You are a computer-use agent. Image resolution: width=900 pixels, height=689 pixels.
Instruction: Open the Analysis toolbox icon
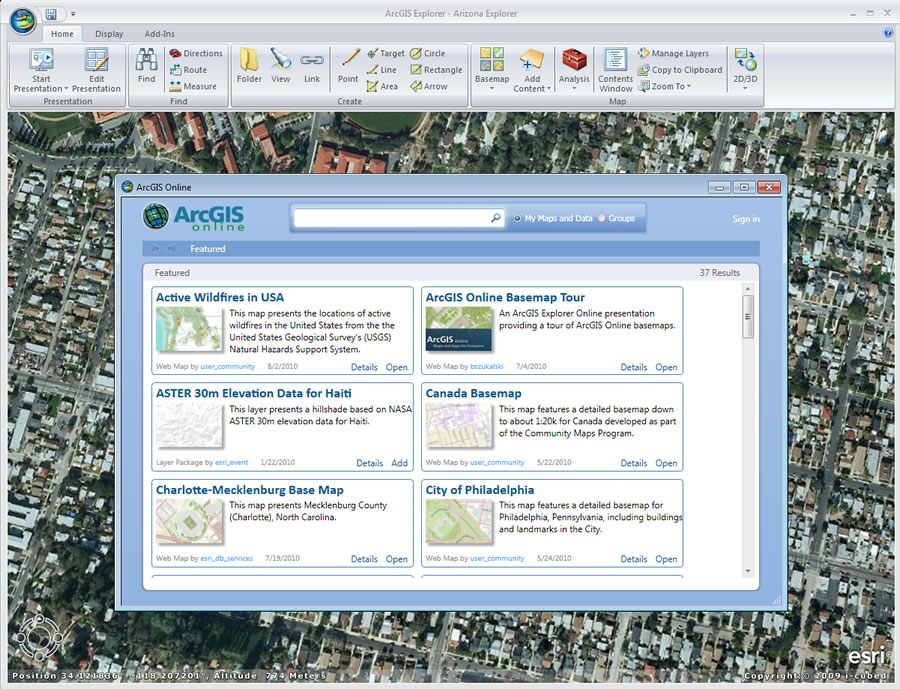click(574, 59)
